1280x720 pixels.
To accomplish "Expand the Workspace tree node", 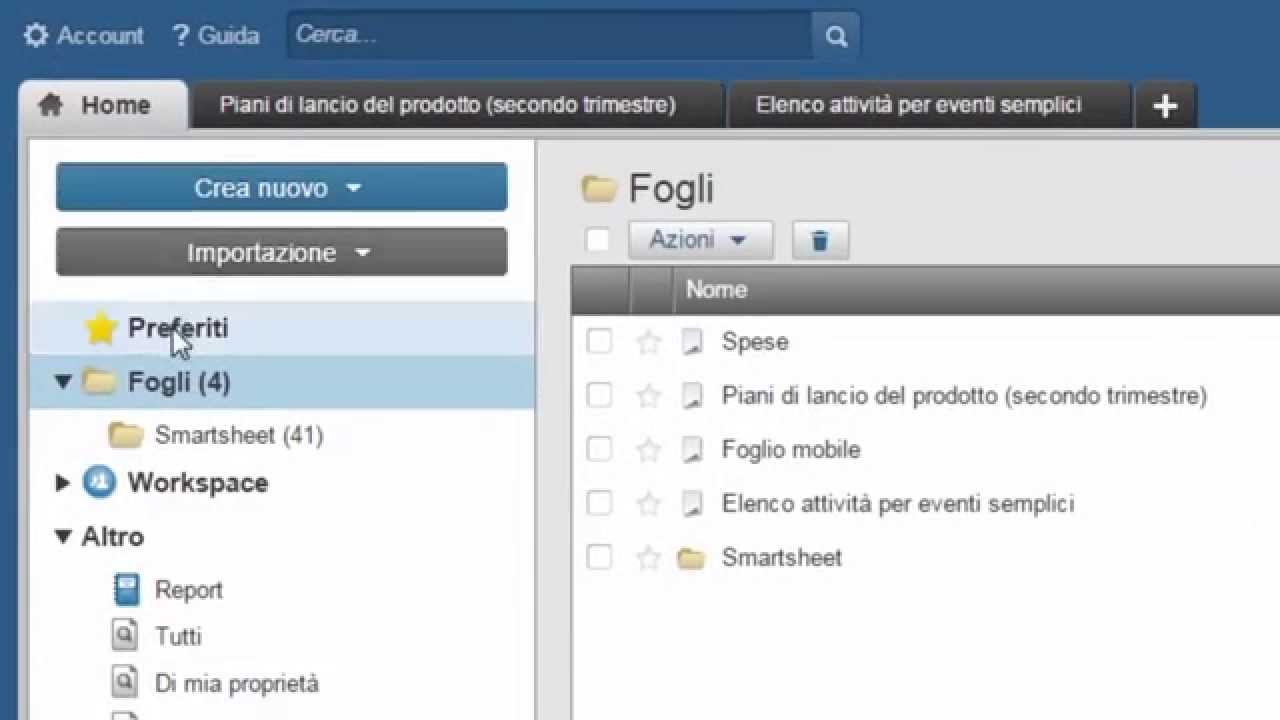I will [63, 483].
